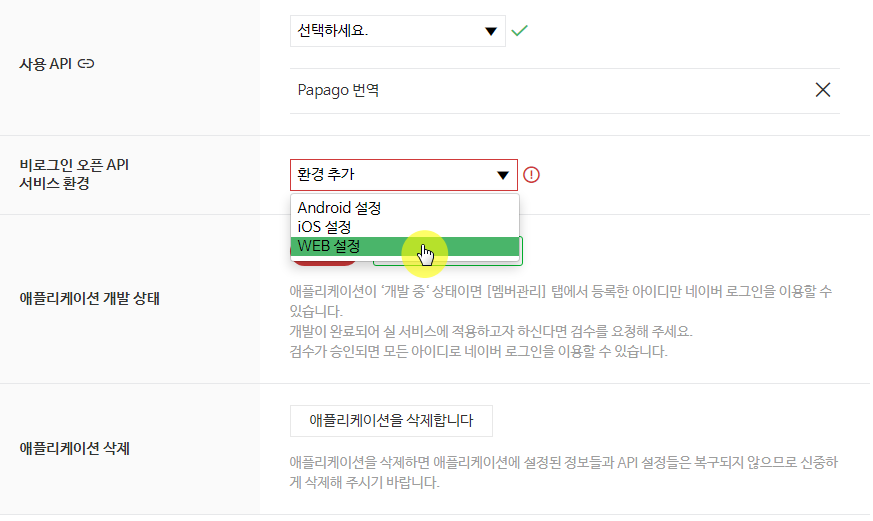This screenshot has width=873, height=521.
Task: Click the red exclamation warning icon
Action: tap(531, 175)
